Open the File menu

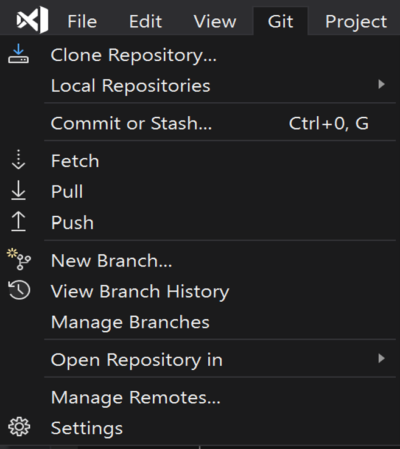pos(82,22)
